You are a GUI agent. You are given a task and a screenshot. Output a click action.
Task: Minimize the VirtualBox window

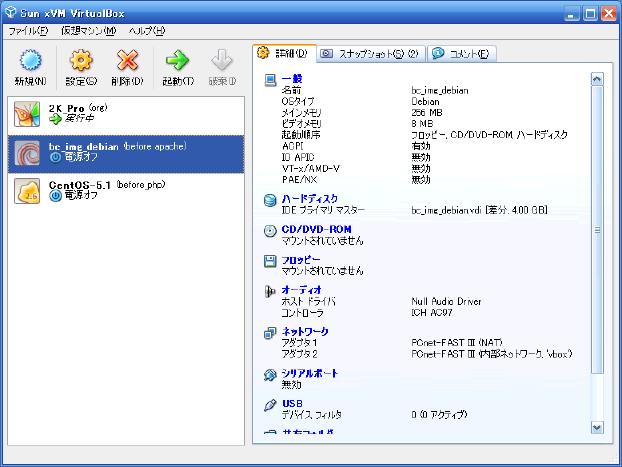tap(571, 14)
